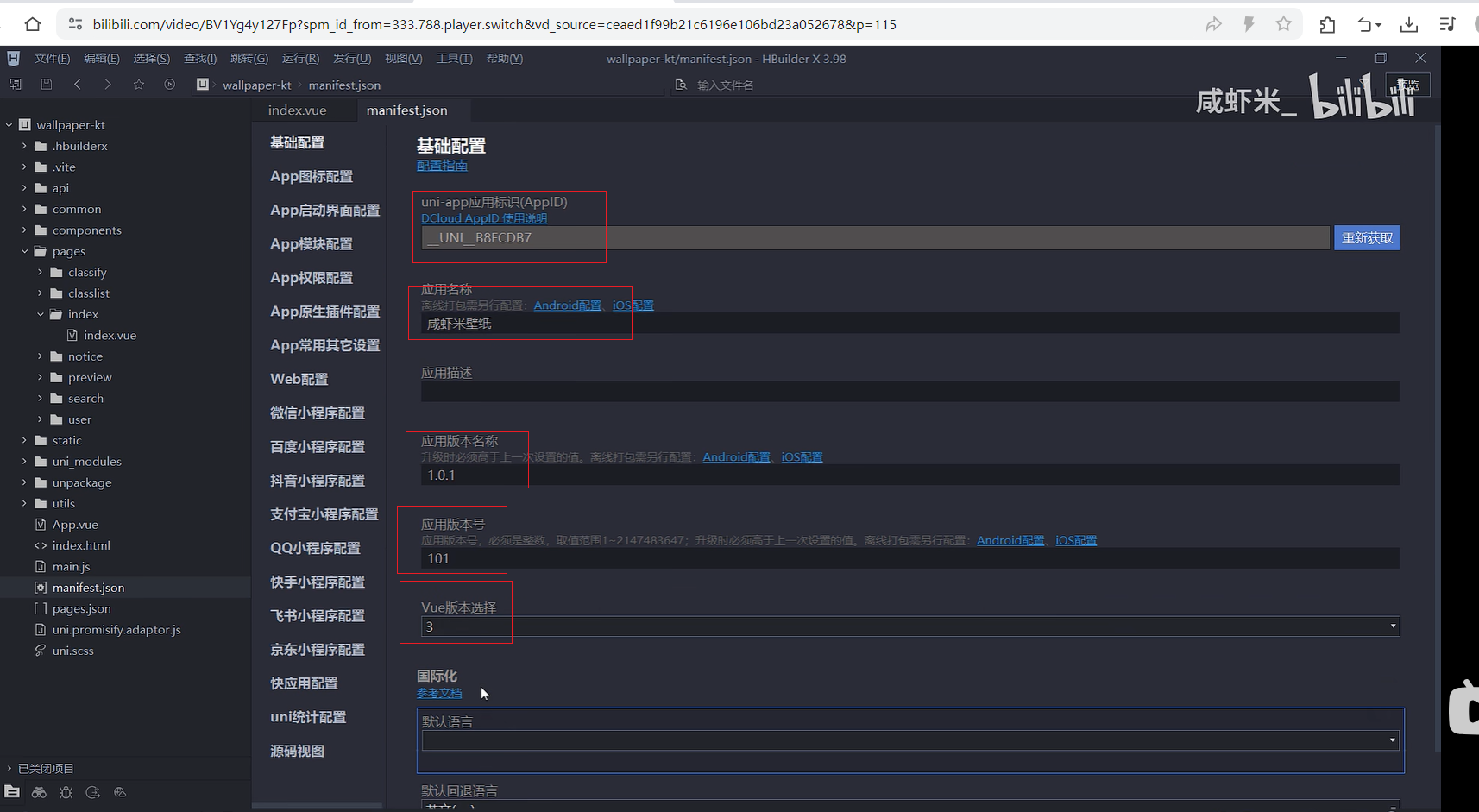Open the App图标配置 section
The height and width of the screenshot is (812, 1479).
click(x=312, y=176)
